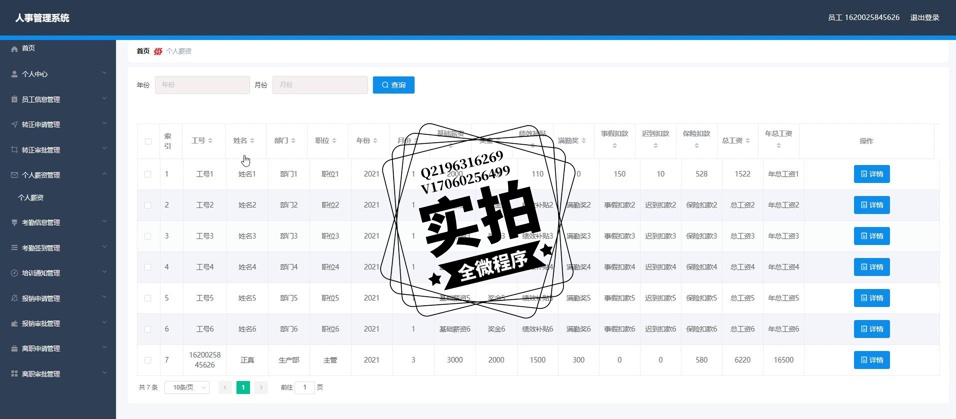Select the checkbox for row 正真
Image resolution: width=956 pixels, height=419 pixels.
click(148, 360)
